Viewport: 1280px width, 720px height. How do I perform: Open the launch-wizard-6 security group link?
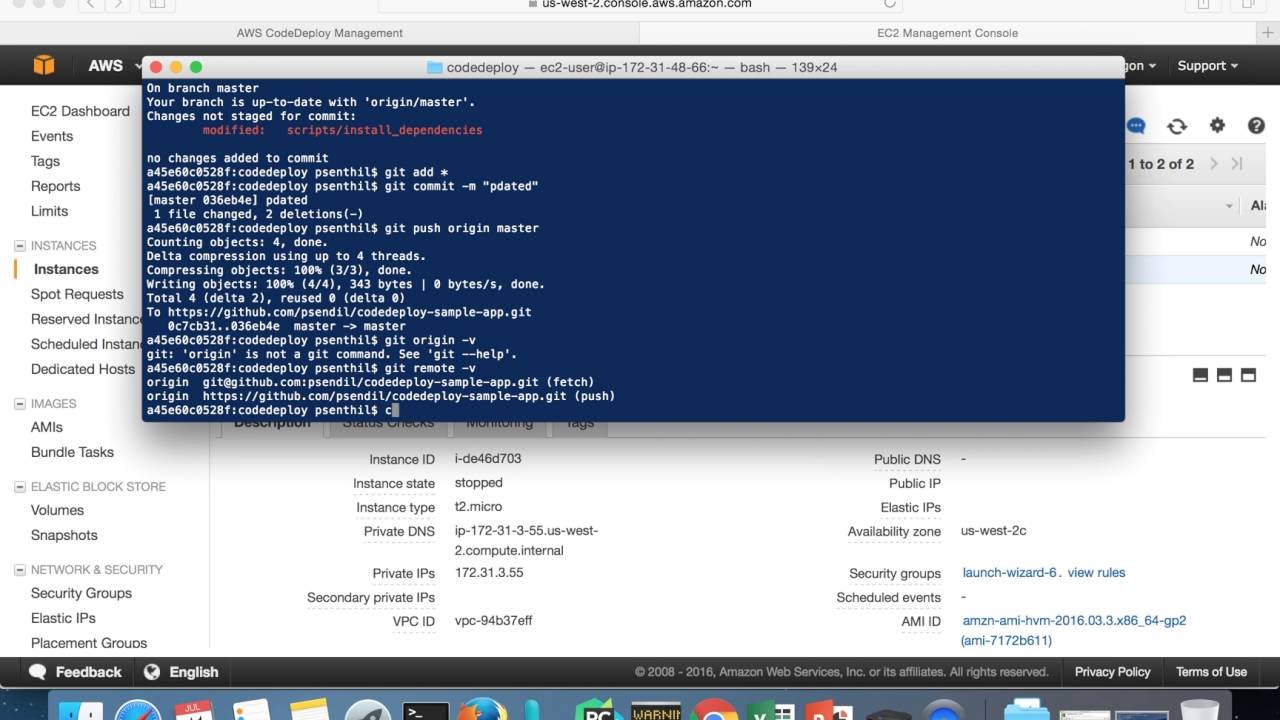(x=1010, y=573)
